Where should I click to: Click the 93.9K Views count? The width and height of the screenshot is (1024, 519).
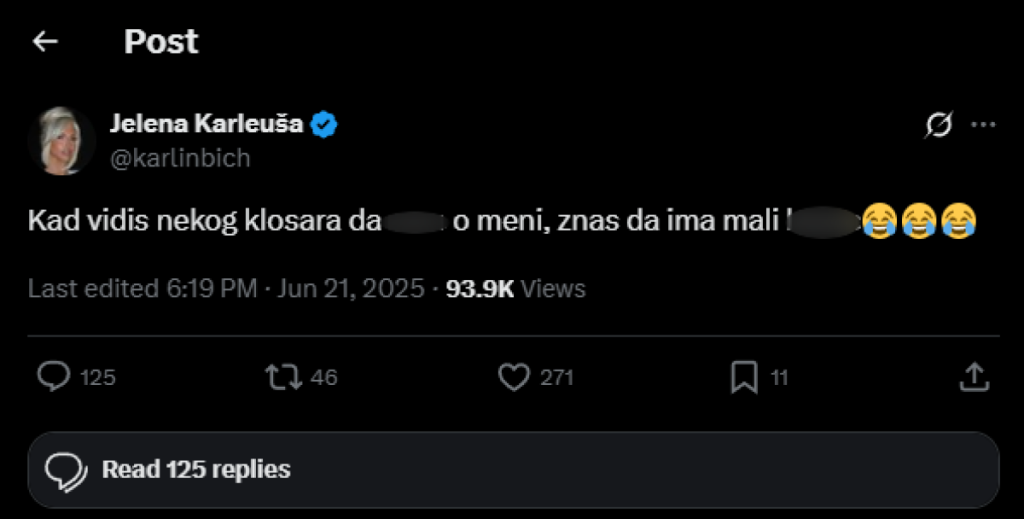(x=515, y=289)
